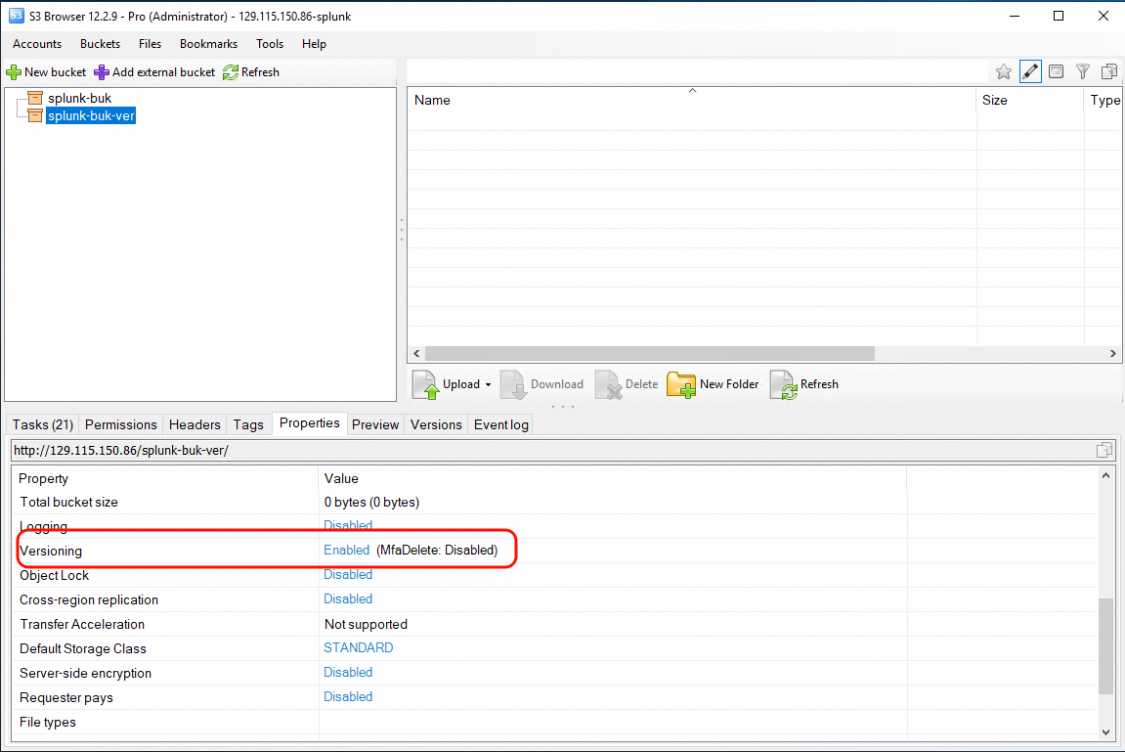Switch to the Permissions tab
1125x752 pixels.
pos(121,425)
